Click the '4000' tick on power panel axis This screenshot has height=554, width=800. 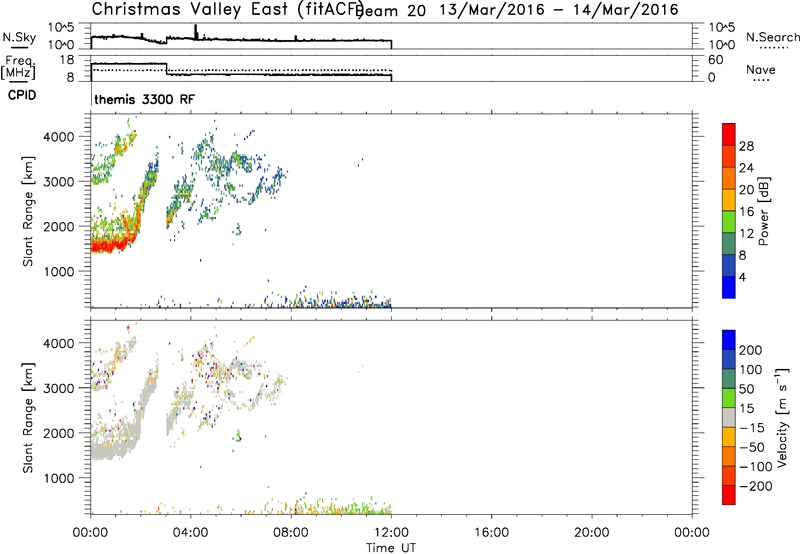click(58, 137)
